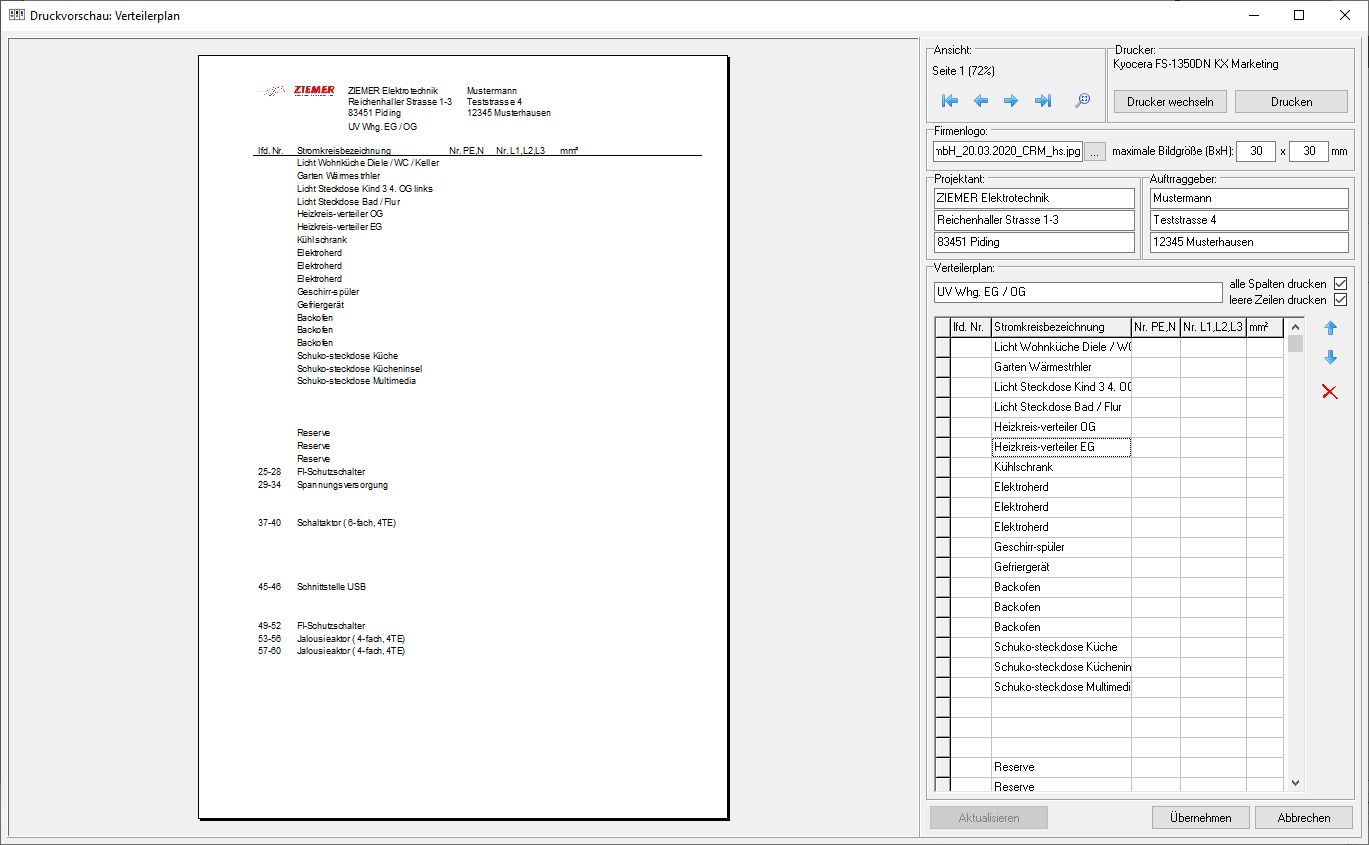Viewport: 1369px width, 845px height.
Task: Click Auftraggeber field '12345 Musterhausen'
Action: click(x=1249, y=242)
